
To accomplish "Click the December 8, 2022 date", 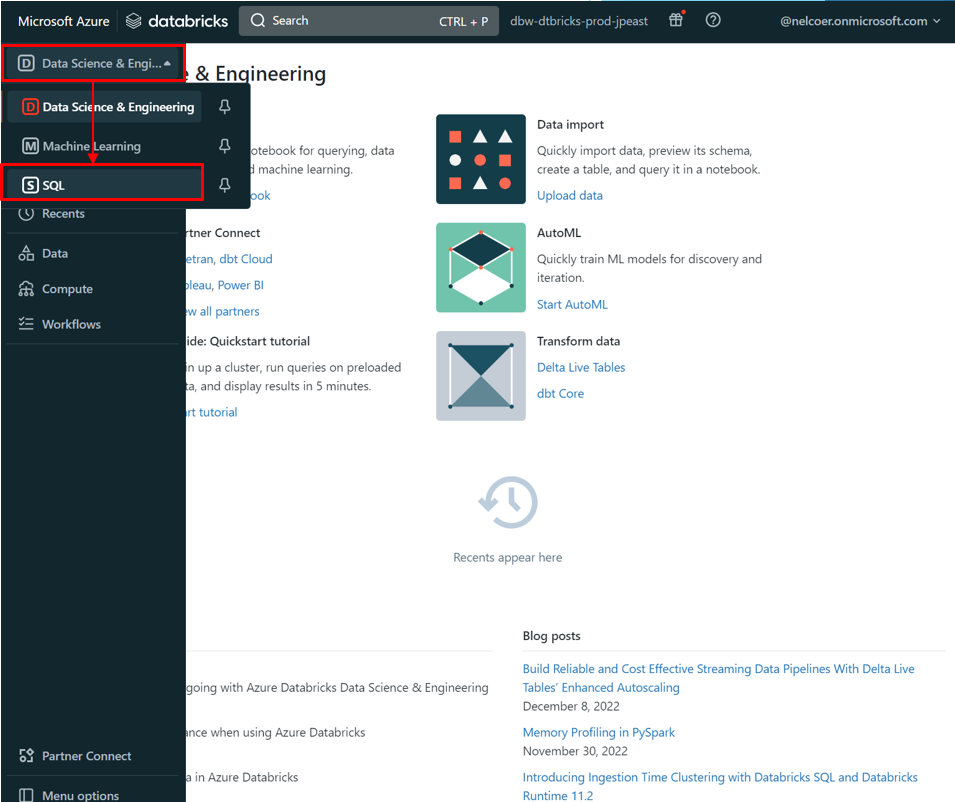I will tap(571, 706).
